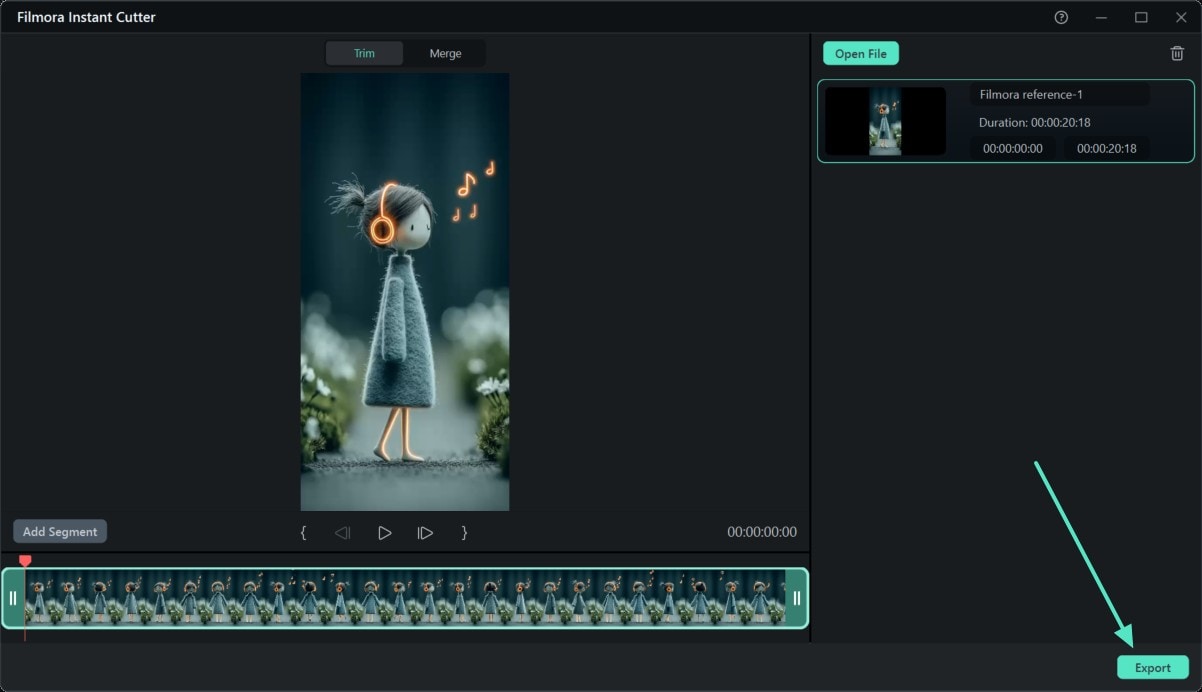Viewport: 1202px width, 692px height.
Task: Minimize the Filmora Instant Cutter window
Action: point(1102,18)
